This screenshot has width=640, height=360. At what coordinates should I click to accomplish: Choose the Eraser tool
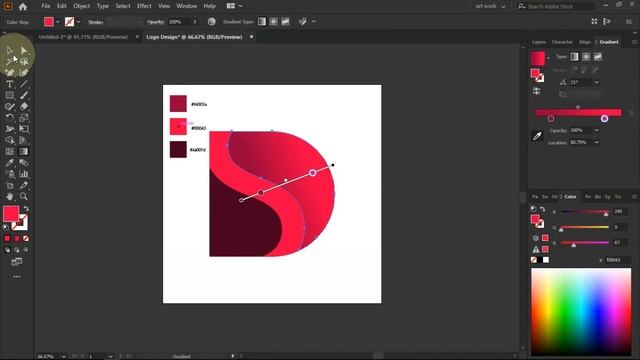(x=24, y=107)
